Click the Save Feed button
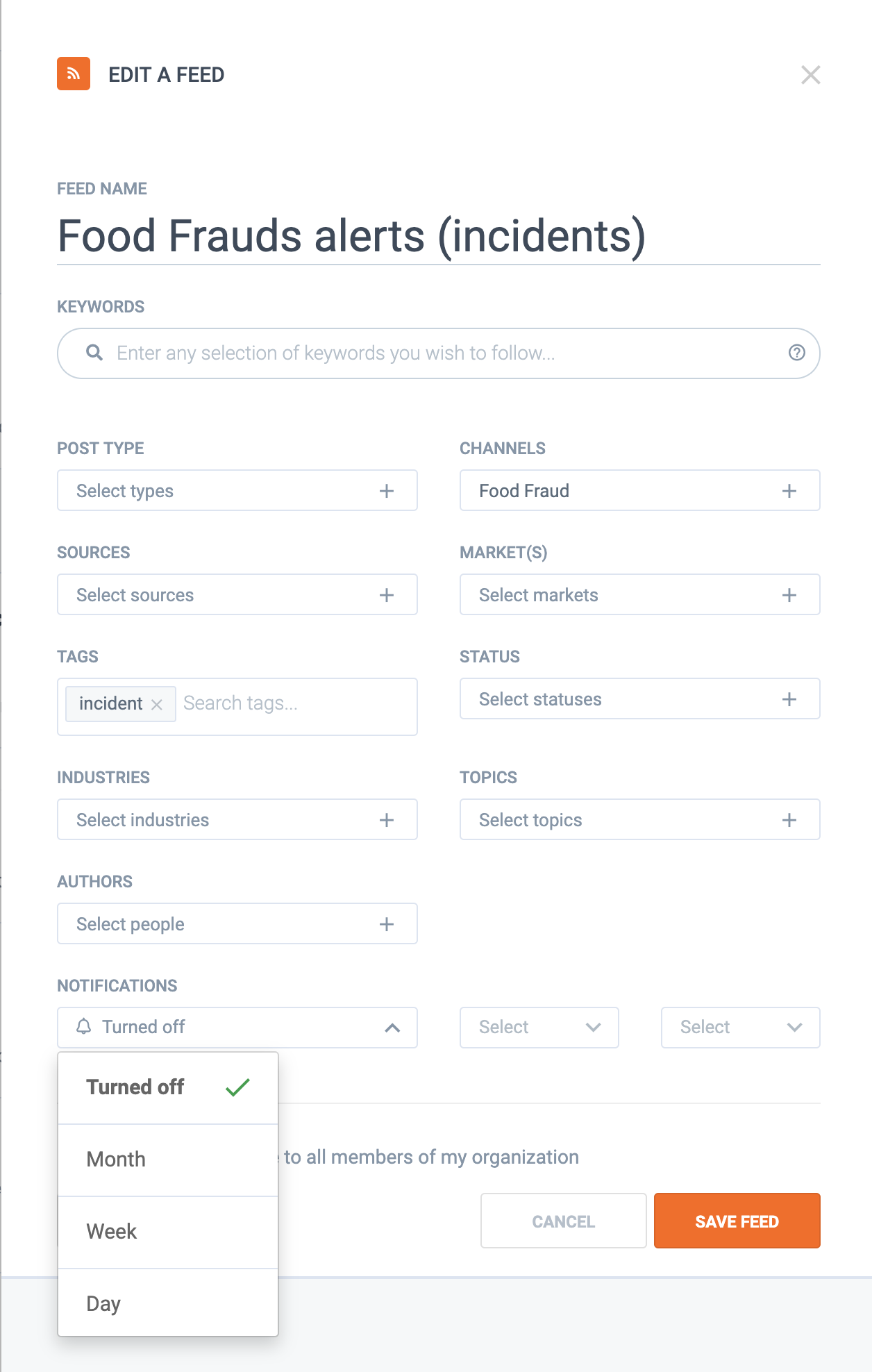Viewport: 872px width, 1372px height. tap(737, 1221)
